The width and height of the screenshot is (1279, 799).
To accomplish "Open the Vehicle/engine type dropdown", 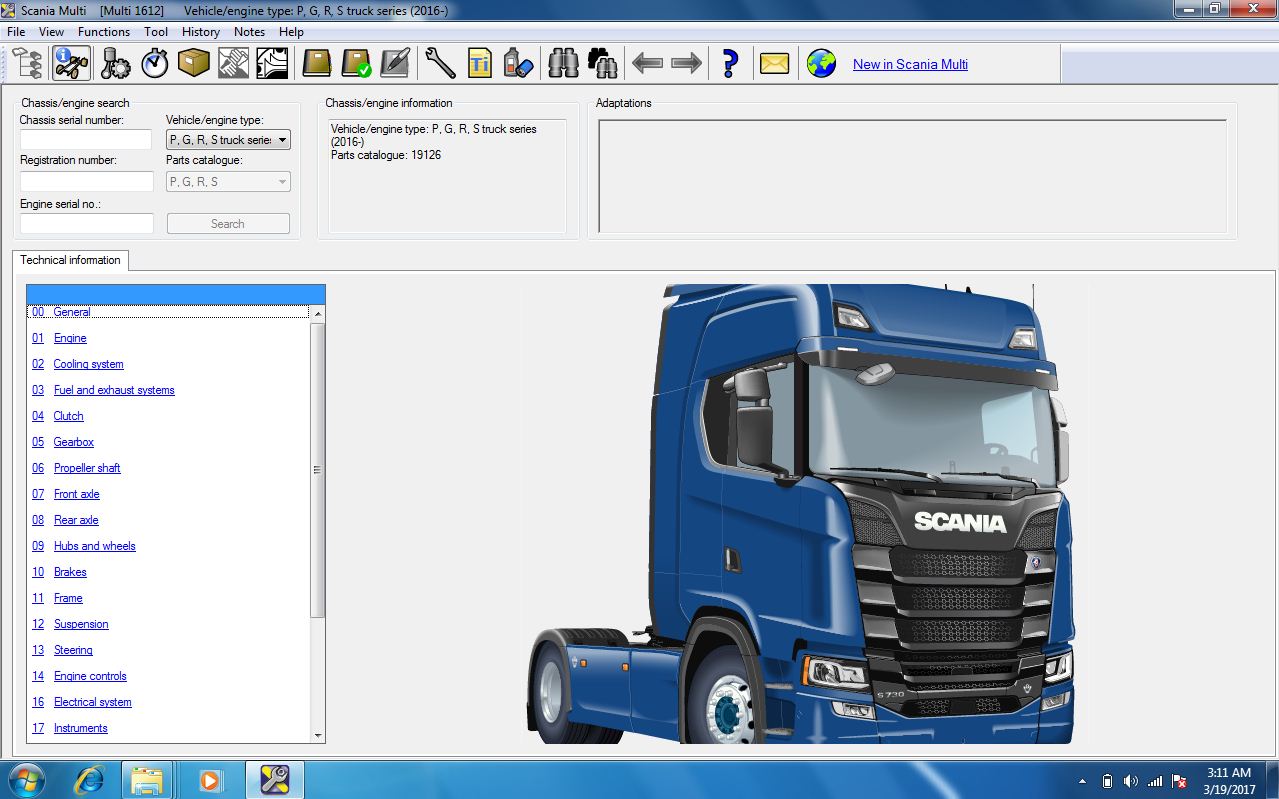I will (228, 140).
